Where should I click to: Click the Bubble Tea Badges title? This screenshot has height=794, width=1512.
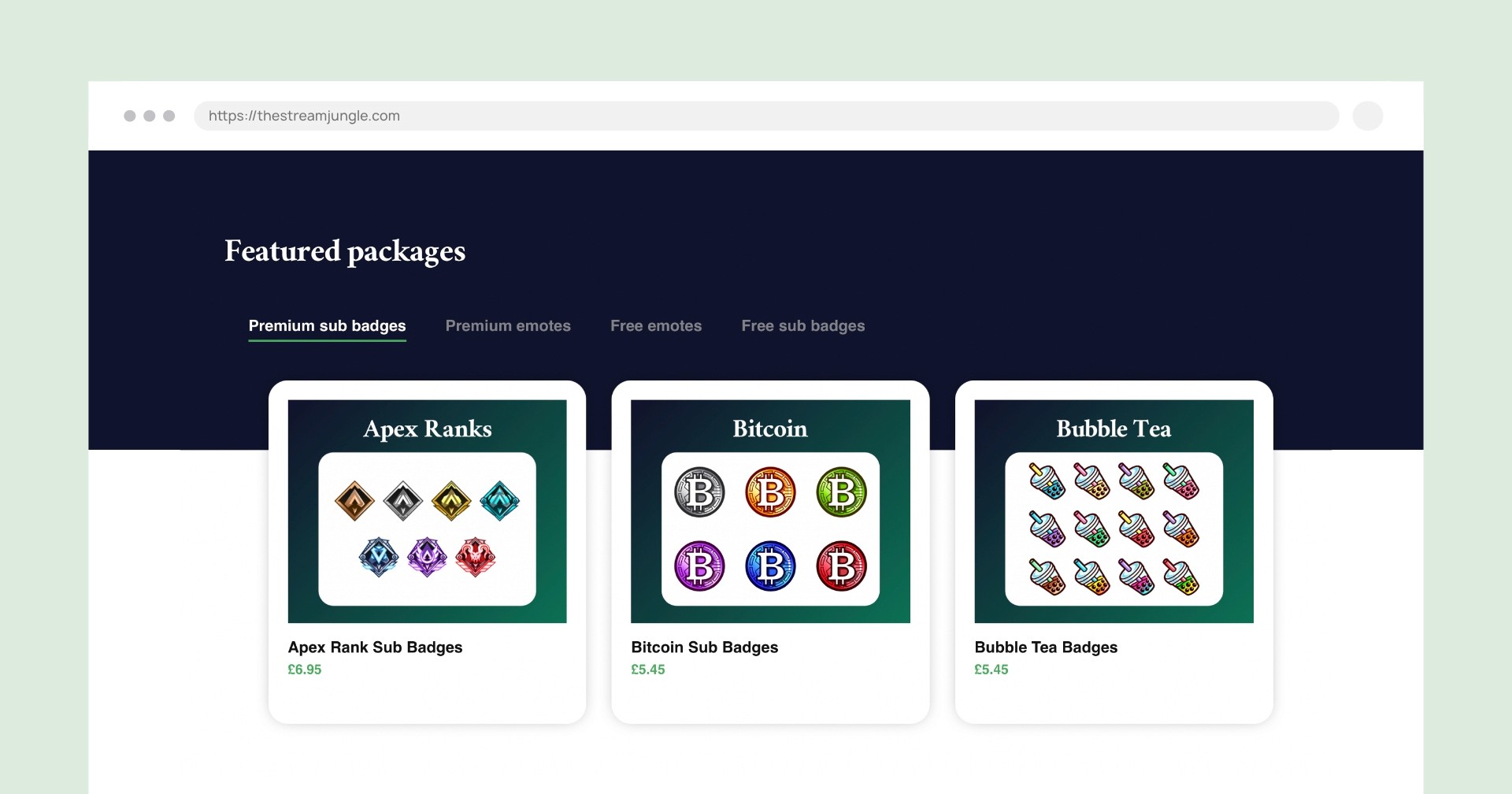click(x=1046, y=647)
